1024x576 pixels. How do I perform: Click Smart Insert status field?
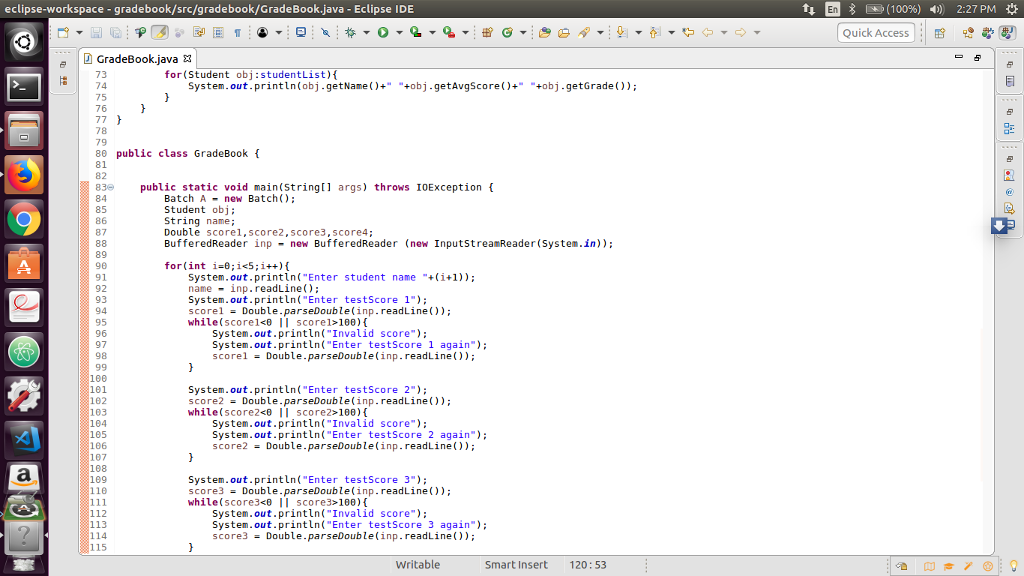(516, 565)
